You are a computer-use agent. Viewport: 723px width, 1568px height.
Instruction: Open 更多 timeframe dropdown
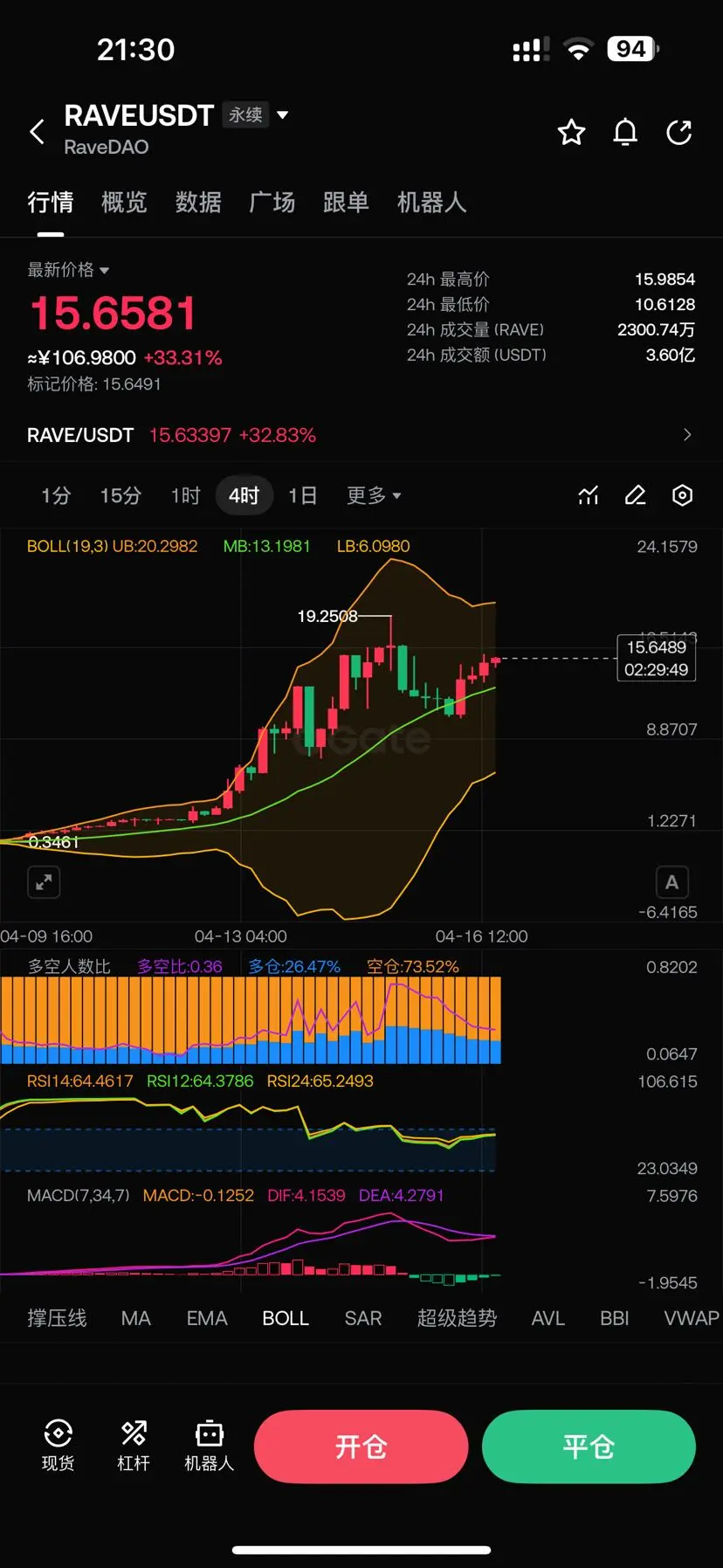coord(374,495)
